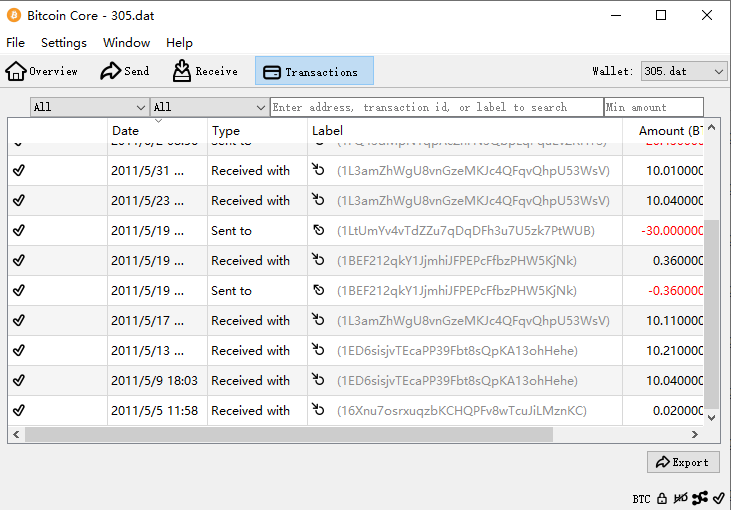Click the address search input field

pos(436,107)
